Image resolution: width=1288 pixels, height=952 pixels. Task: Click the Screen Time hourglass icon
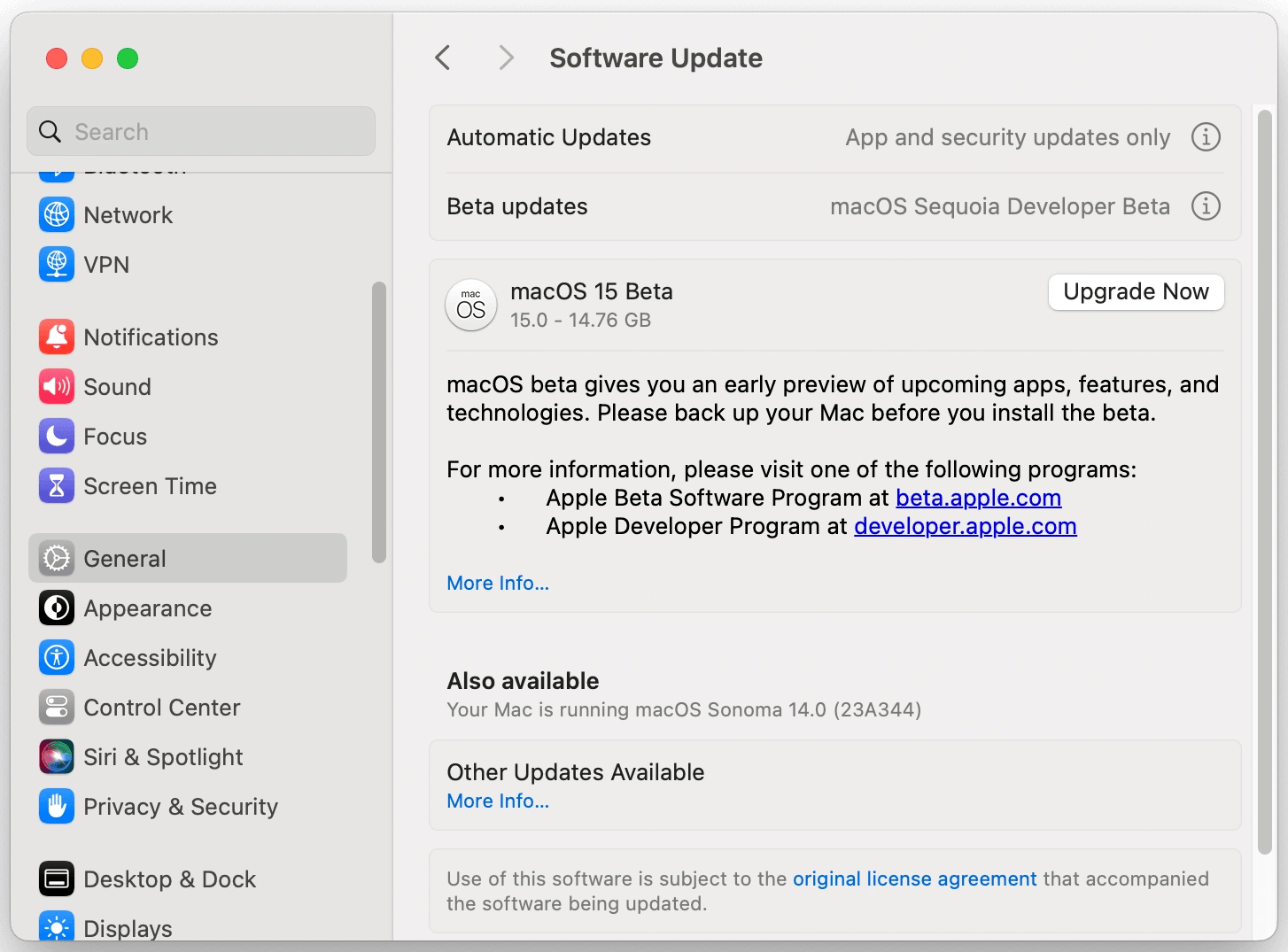57,485
